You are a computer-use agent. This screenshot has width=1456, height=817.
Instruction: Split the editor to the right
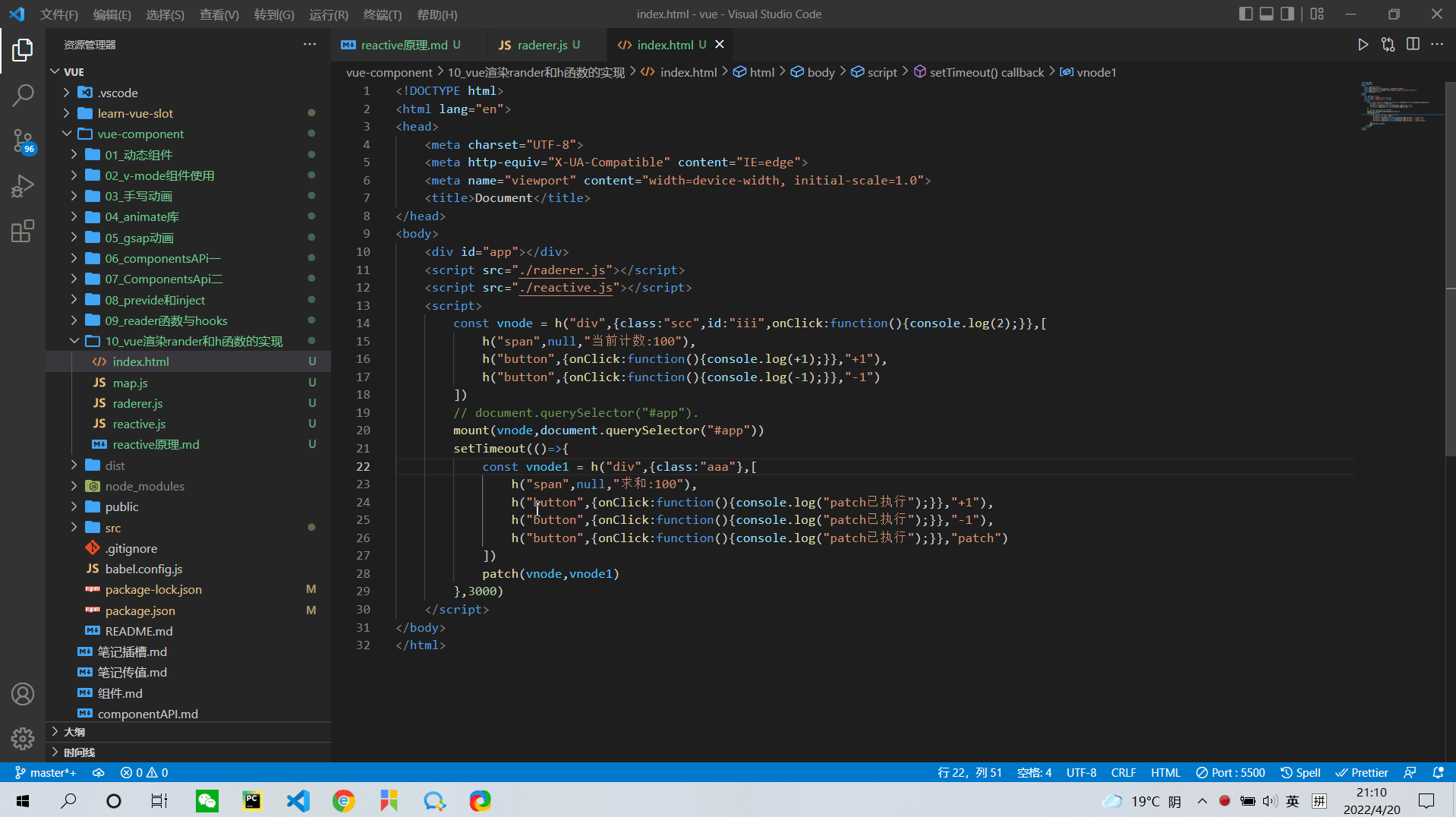(1413, 45)
